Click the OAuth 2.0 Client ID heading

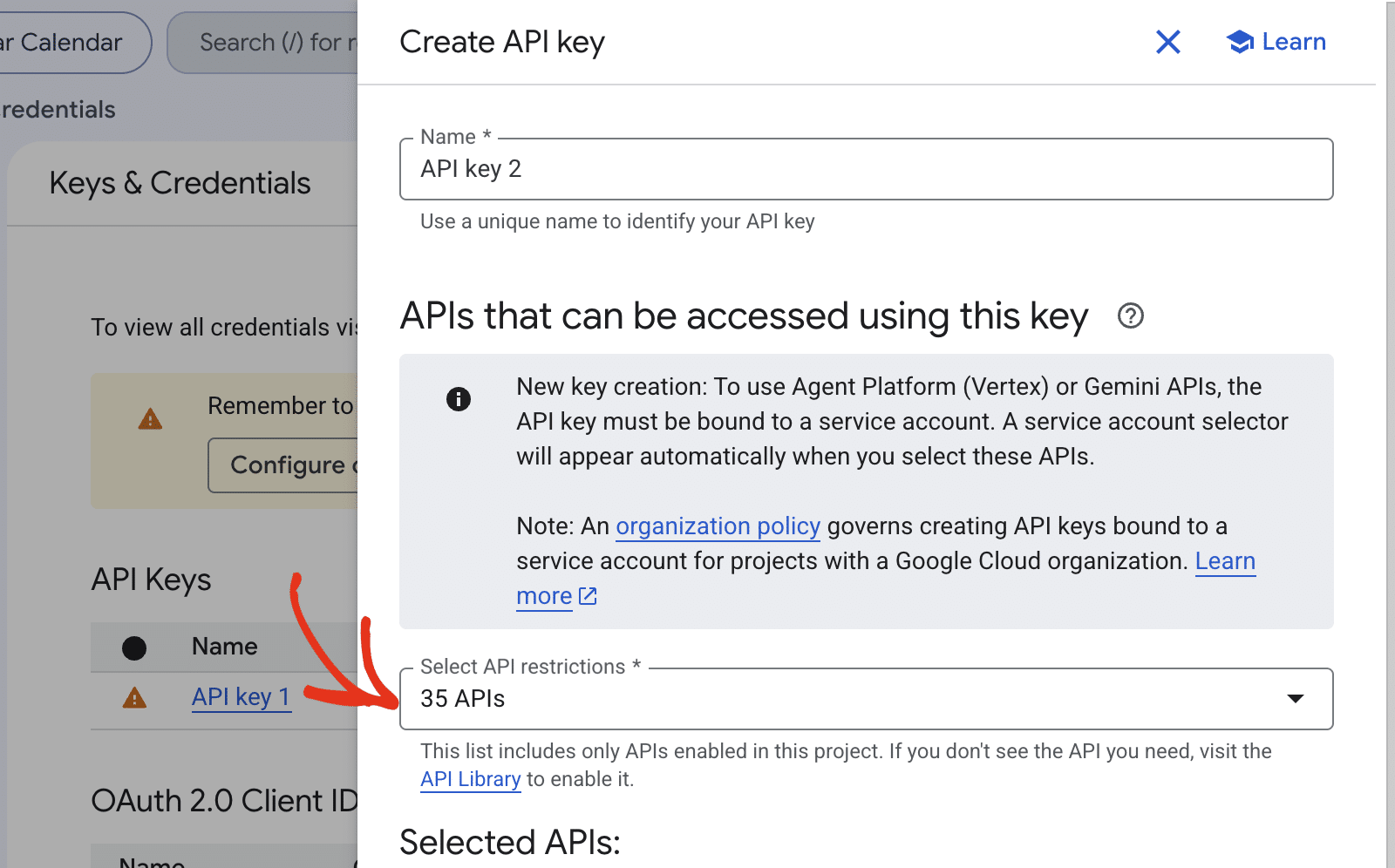pos(225,801)
